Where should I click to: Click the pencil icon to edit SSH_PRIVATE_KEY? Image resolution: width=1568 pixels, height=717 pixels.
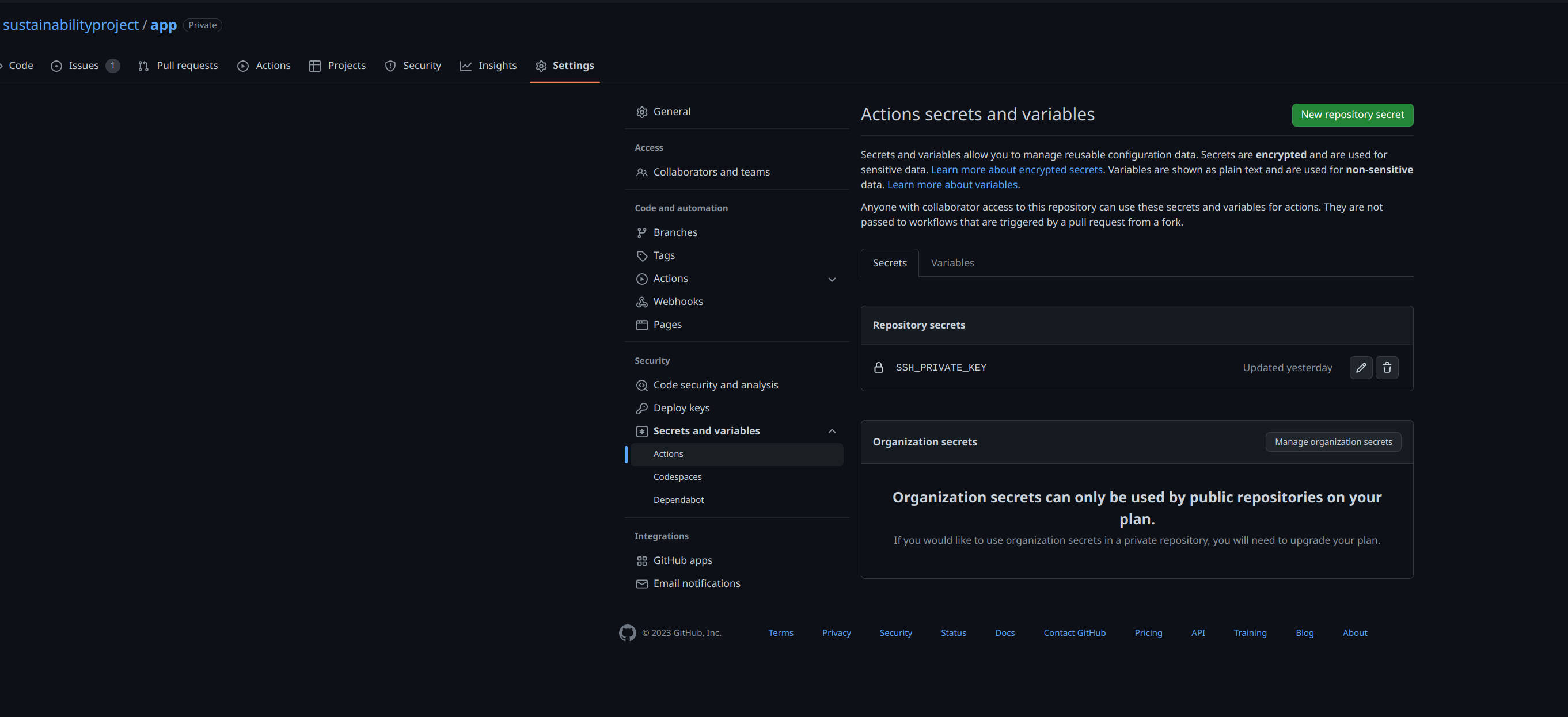pos(1362,367)
